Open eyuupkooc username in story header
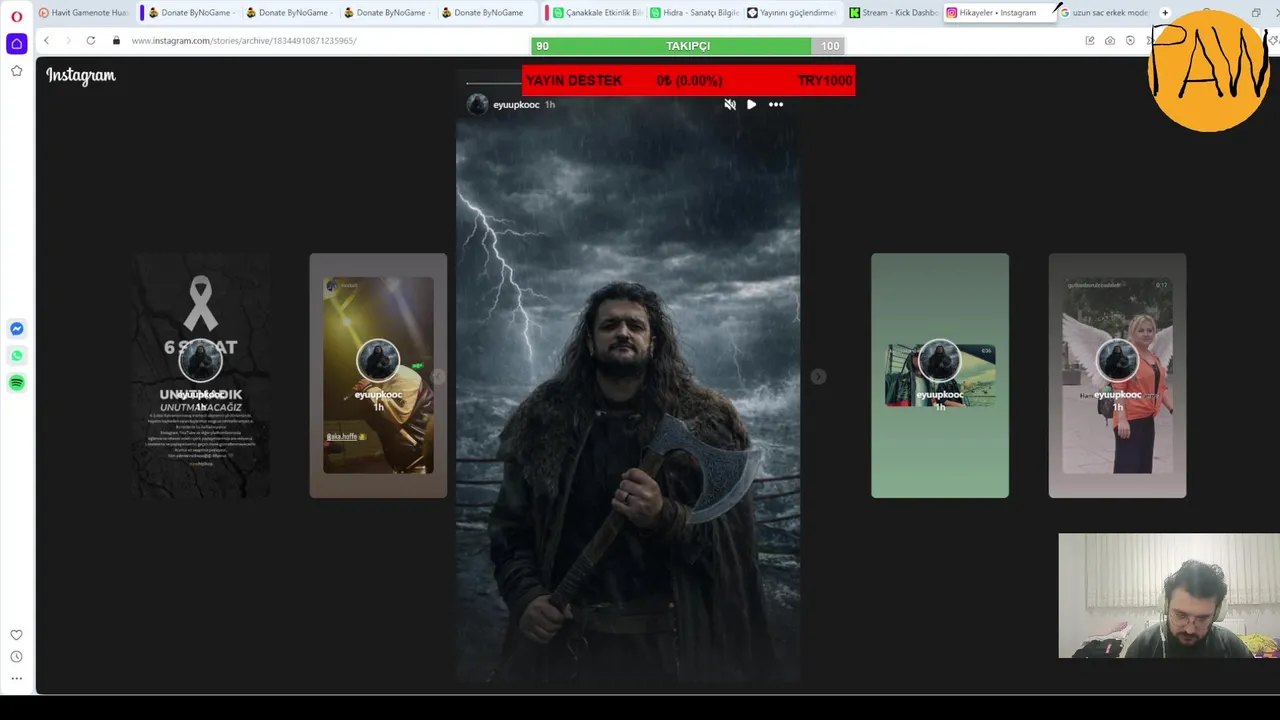The width and height of the screenshot is (1280, 720). 516,105
